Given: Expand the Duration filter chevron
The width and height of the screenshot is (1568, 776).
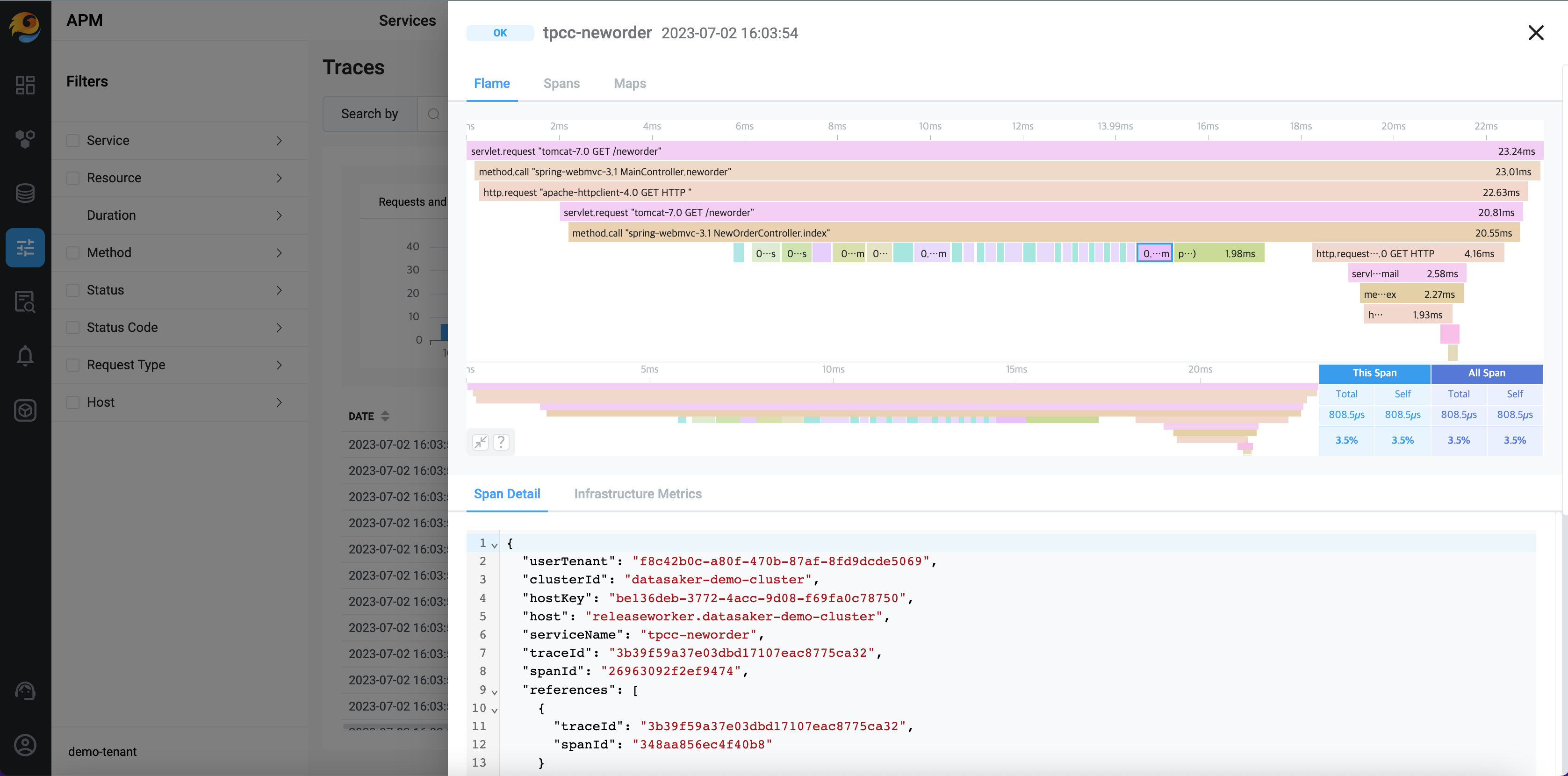Looking at the screenshot, I should tap(280, 216).
